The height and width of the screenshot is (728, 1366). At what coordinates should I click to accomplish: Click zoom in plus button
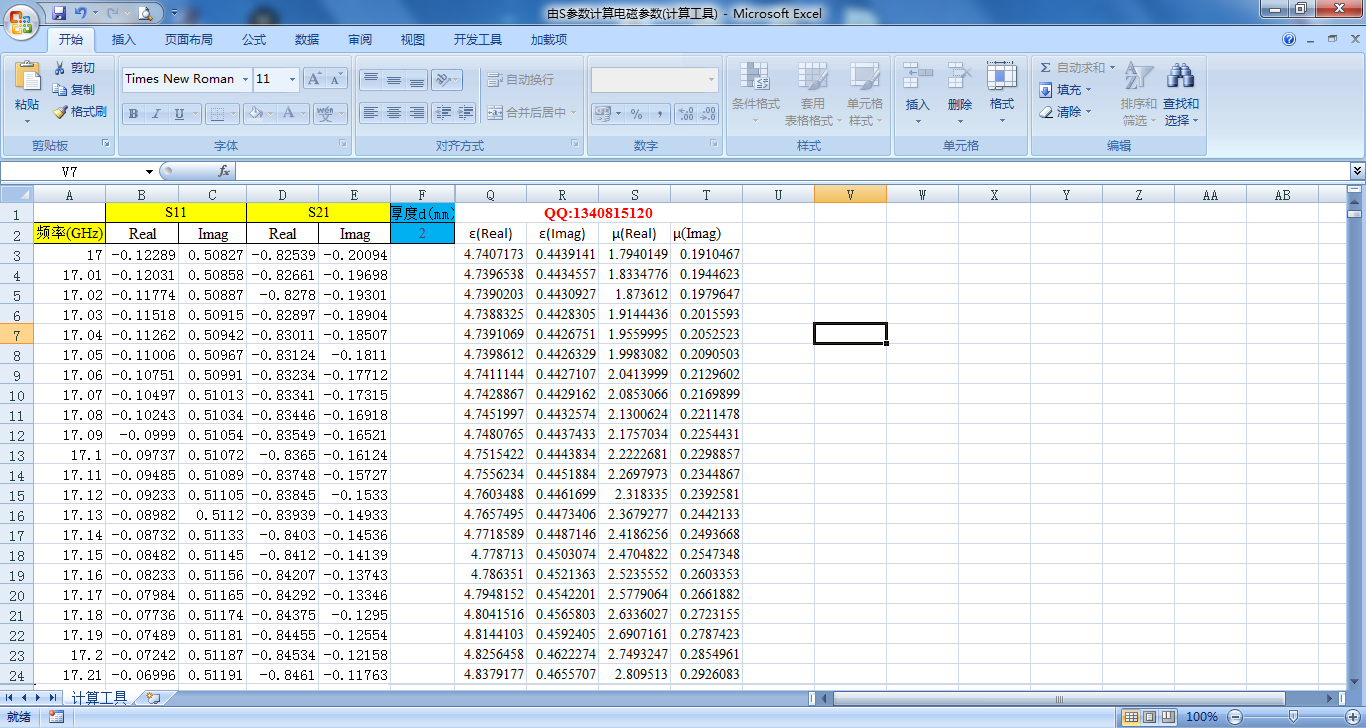click(1351, 717)
